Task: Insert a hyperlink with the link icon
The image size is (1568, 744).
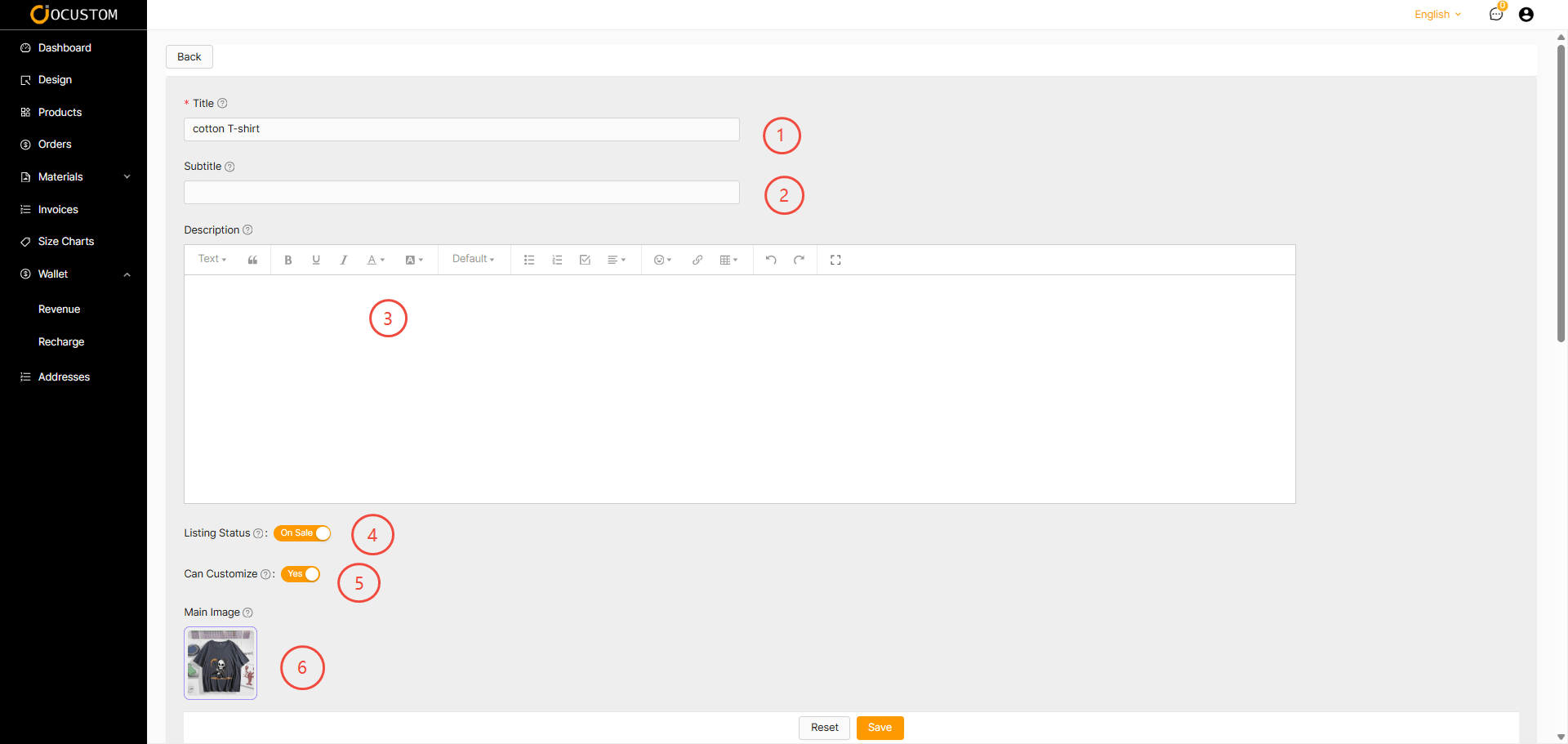Action: click(x=697, y=260)
